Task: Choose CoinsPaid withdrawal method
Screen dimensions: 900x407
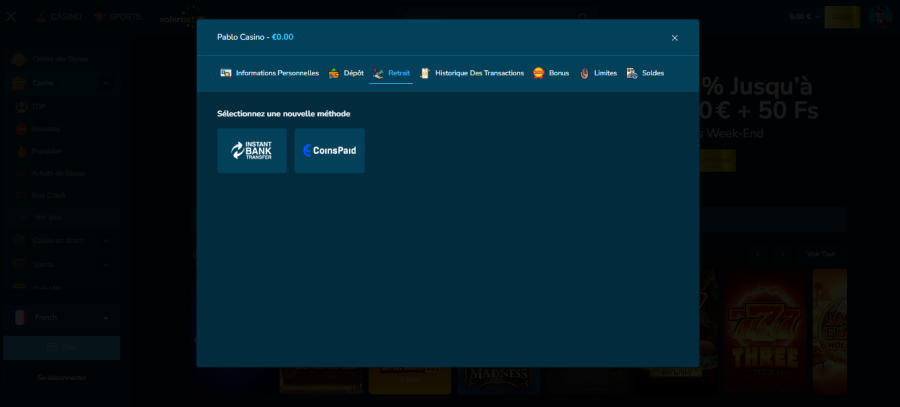Action: [330, 151]
